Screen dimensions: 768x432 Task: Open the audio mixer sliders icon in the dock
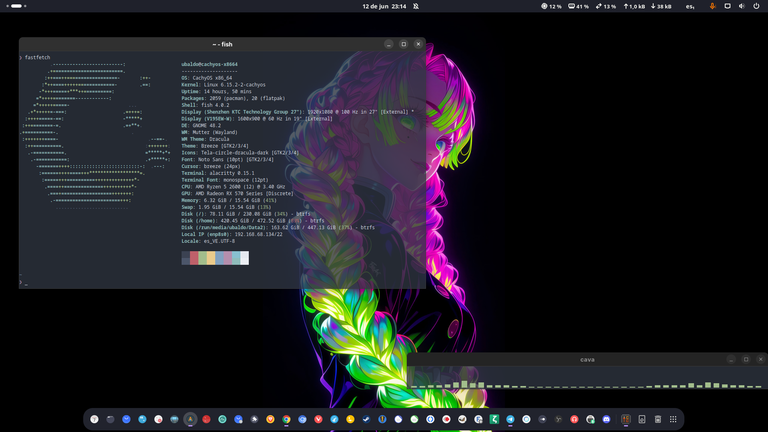pos(626,419)
